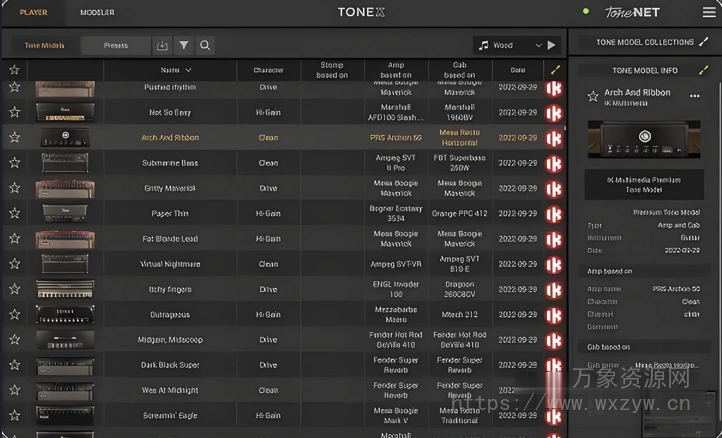Image resolution: width=722 pixels, height=438 pixels.
Task: Open the hamburger main menu
Action: (709, 12)
